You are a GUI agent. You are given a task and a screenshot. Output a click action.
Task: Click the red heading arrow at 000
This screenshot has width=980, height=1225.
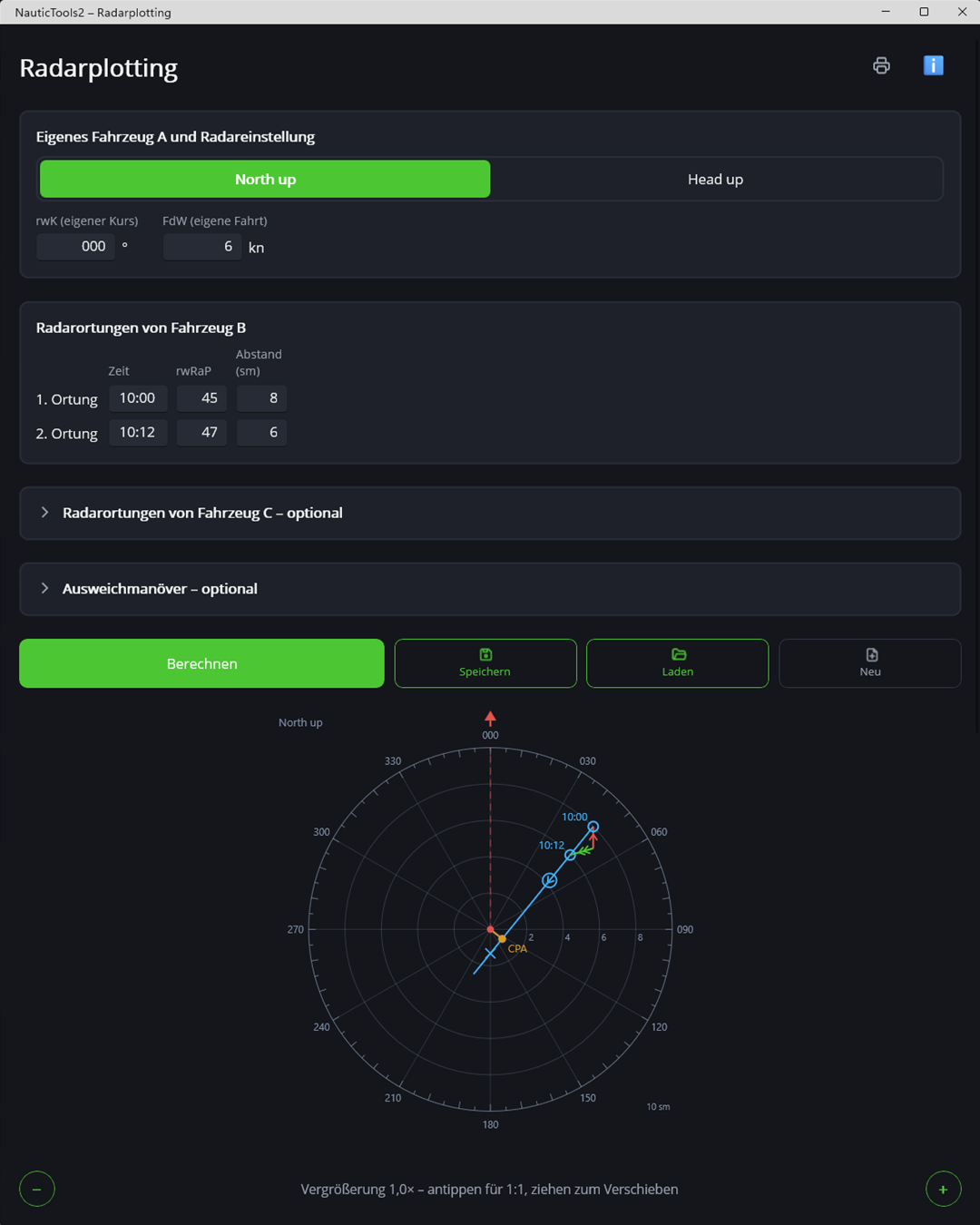[490, 718]
